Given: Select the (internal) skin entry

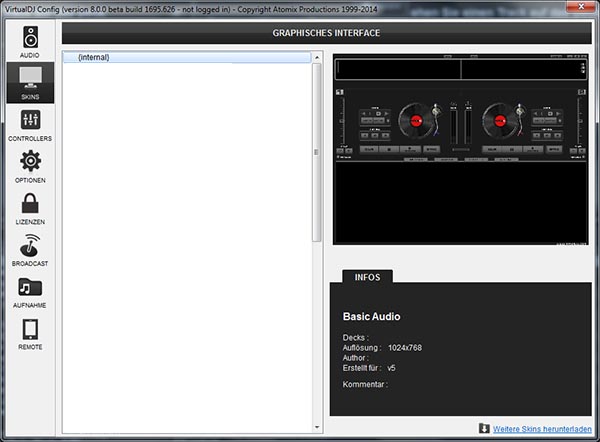Looking at the screenshot, I should coord(187,57).
